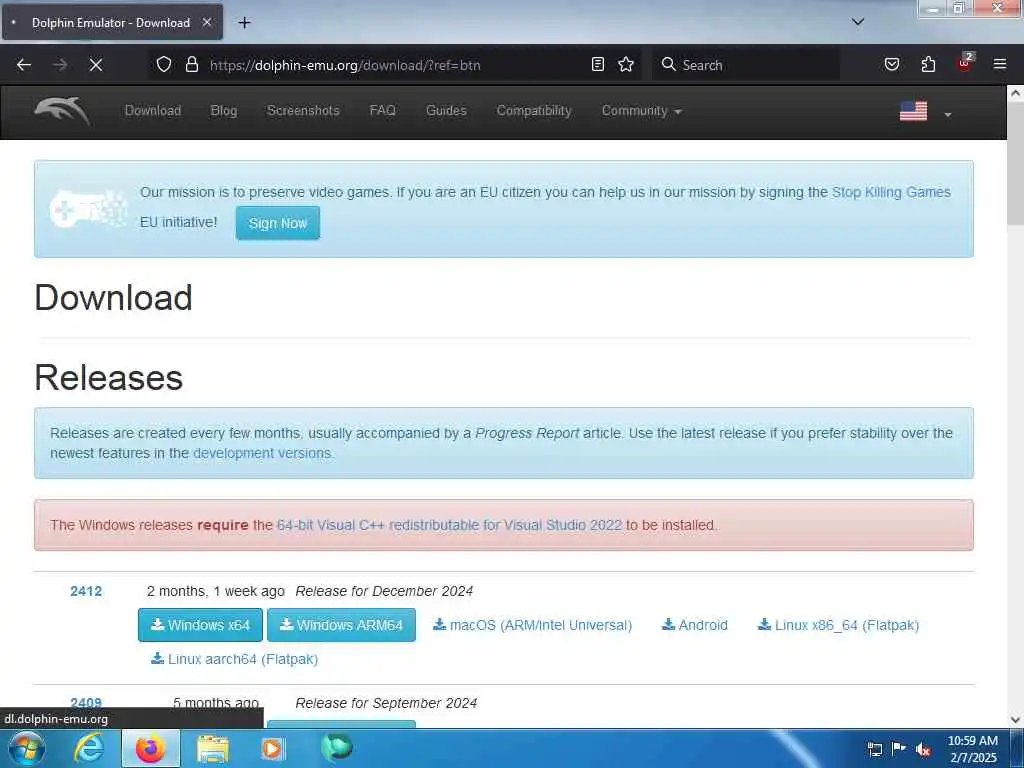The width and height of the screenshot is (1024, 768).
Task: Open the development versions link
Action: pyautogui.click(x=262, y=453)
